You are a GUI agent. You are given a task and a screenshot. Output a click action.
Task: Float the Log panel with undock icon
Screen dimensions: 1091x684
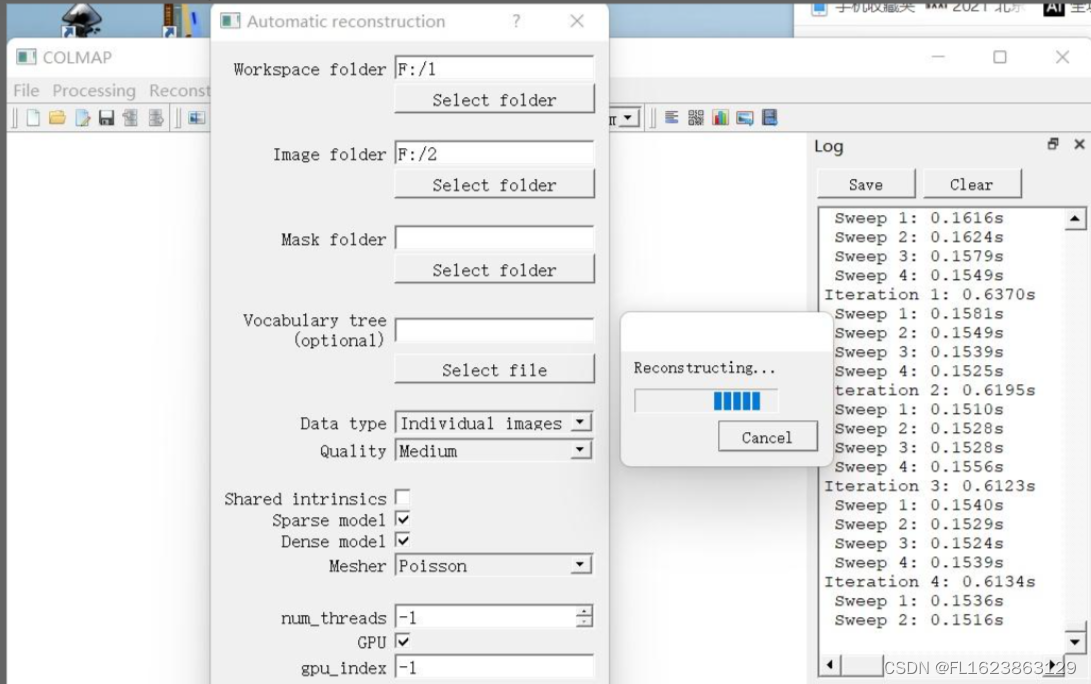[1053, 144]
